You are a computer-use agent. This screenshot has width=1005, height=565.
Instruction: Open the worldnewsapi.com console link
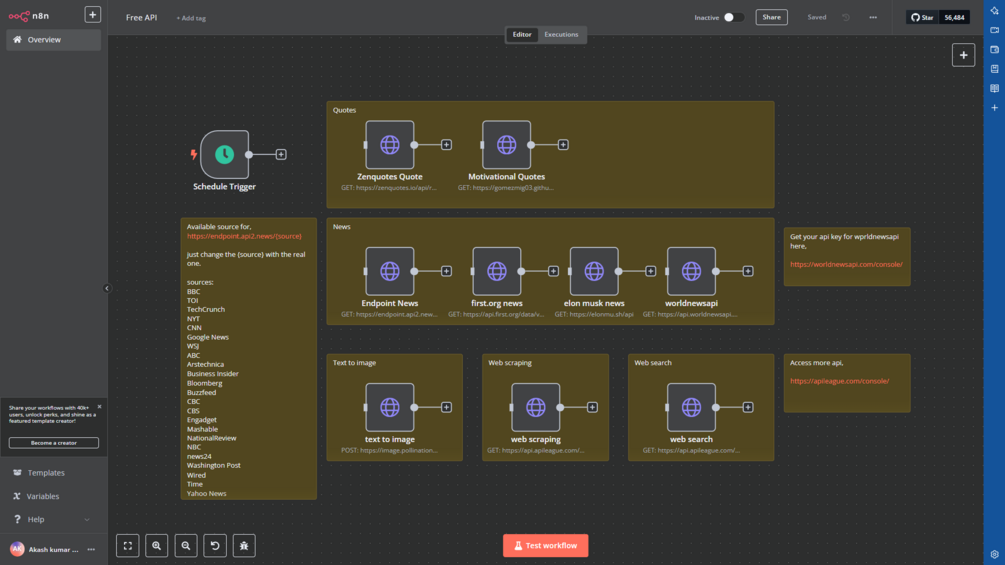pyautogui.click(x=846, y=264)
